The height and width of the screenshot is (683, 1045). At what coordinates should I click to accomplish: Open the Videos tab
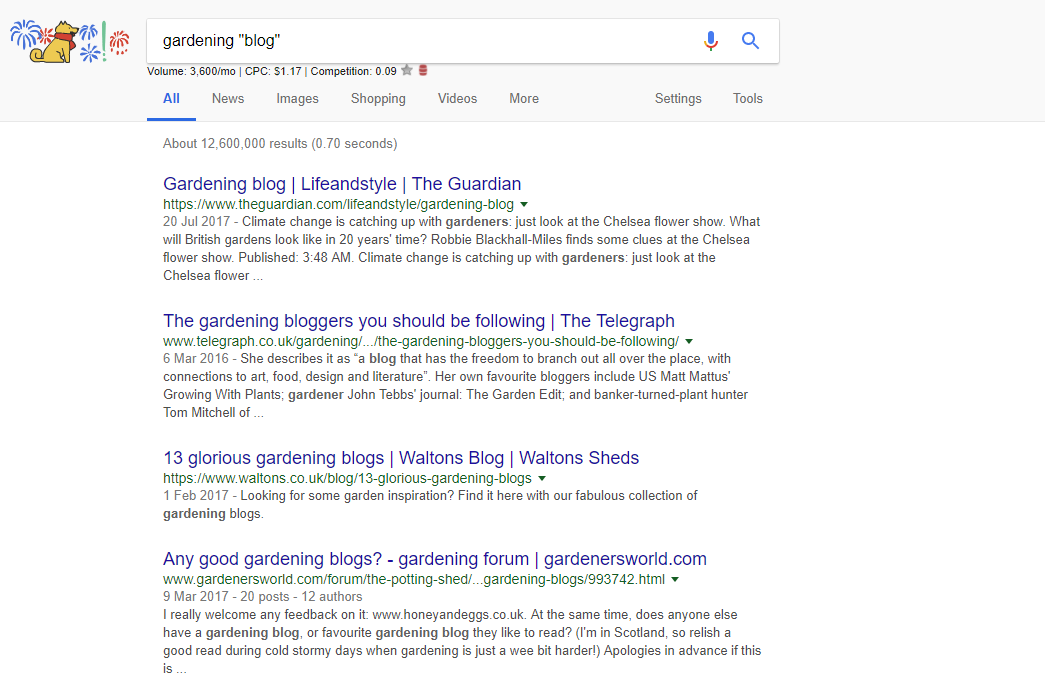point(457,99)
